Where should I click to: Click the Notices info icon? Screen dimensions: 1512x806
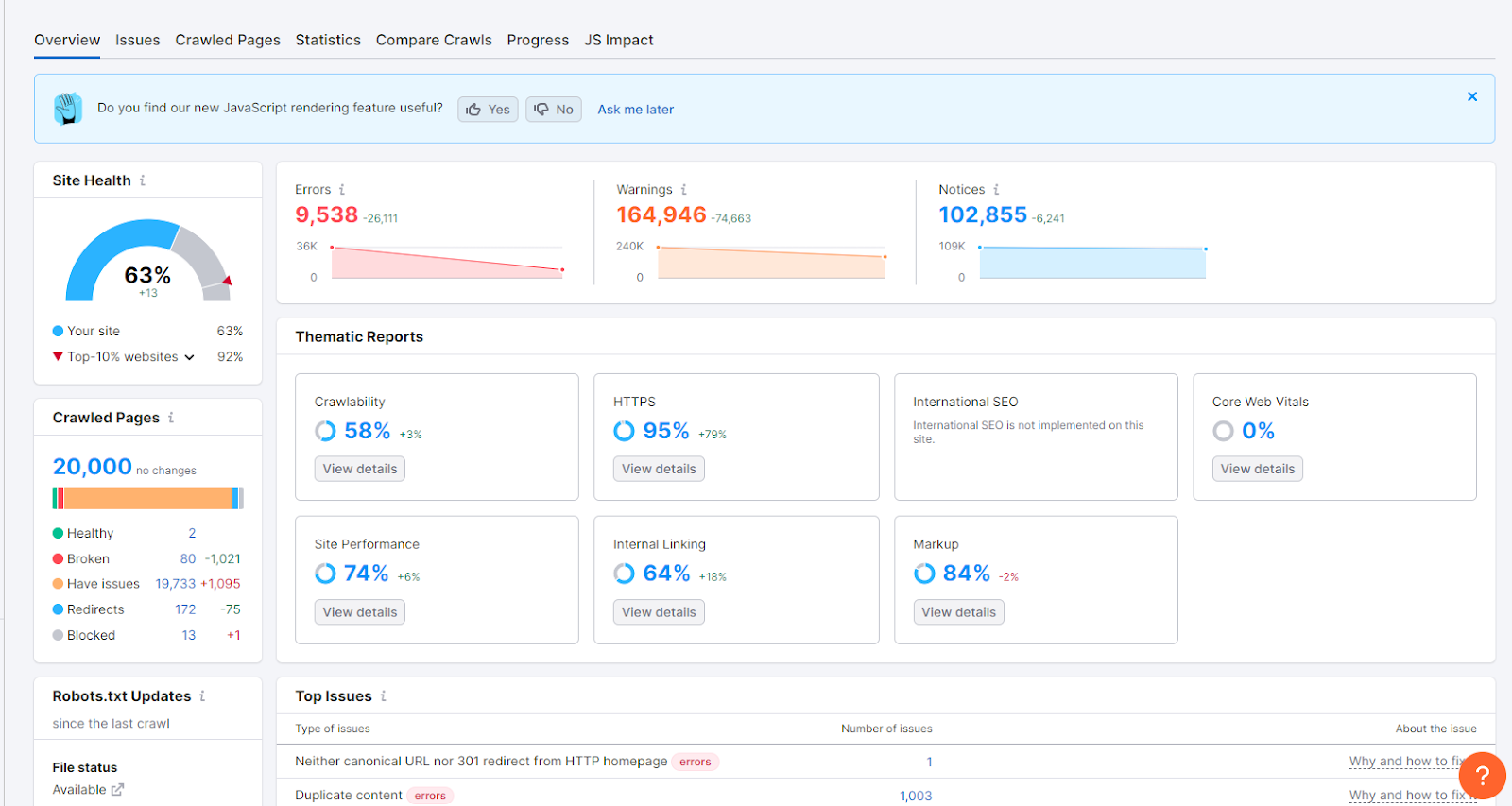(x=996, y=190)
